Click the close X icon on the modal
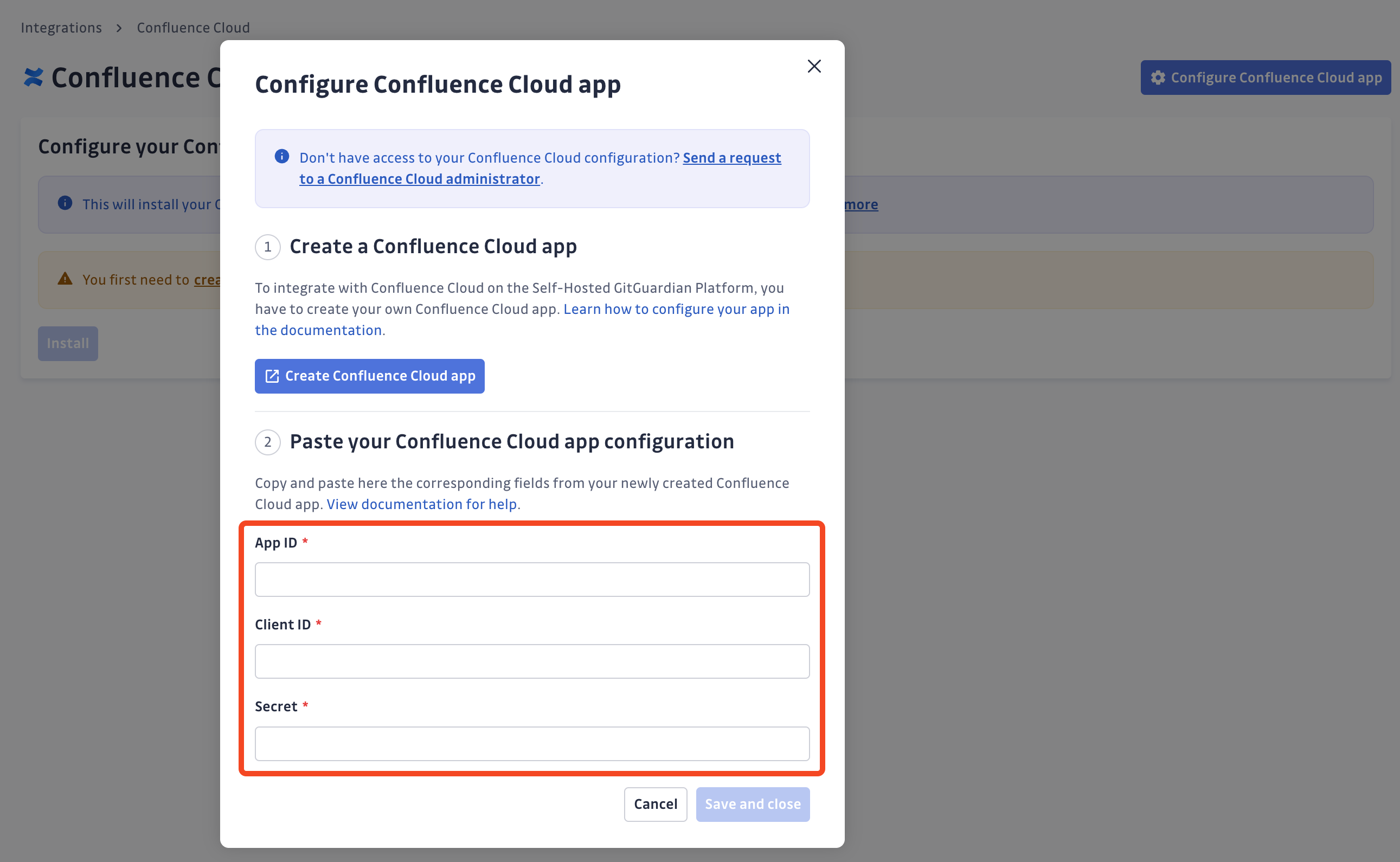1400x862 pixels. [814, 66]
